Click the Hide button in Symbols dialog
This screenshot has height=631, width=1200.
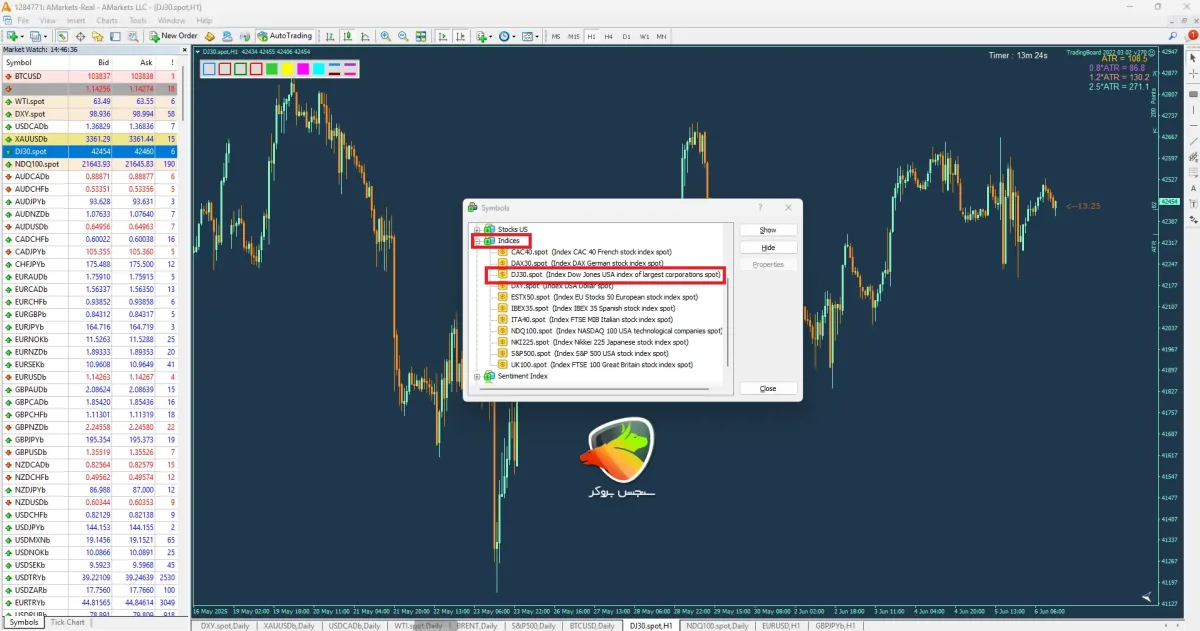(768, 247)
